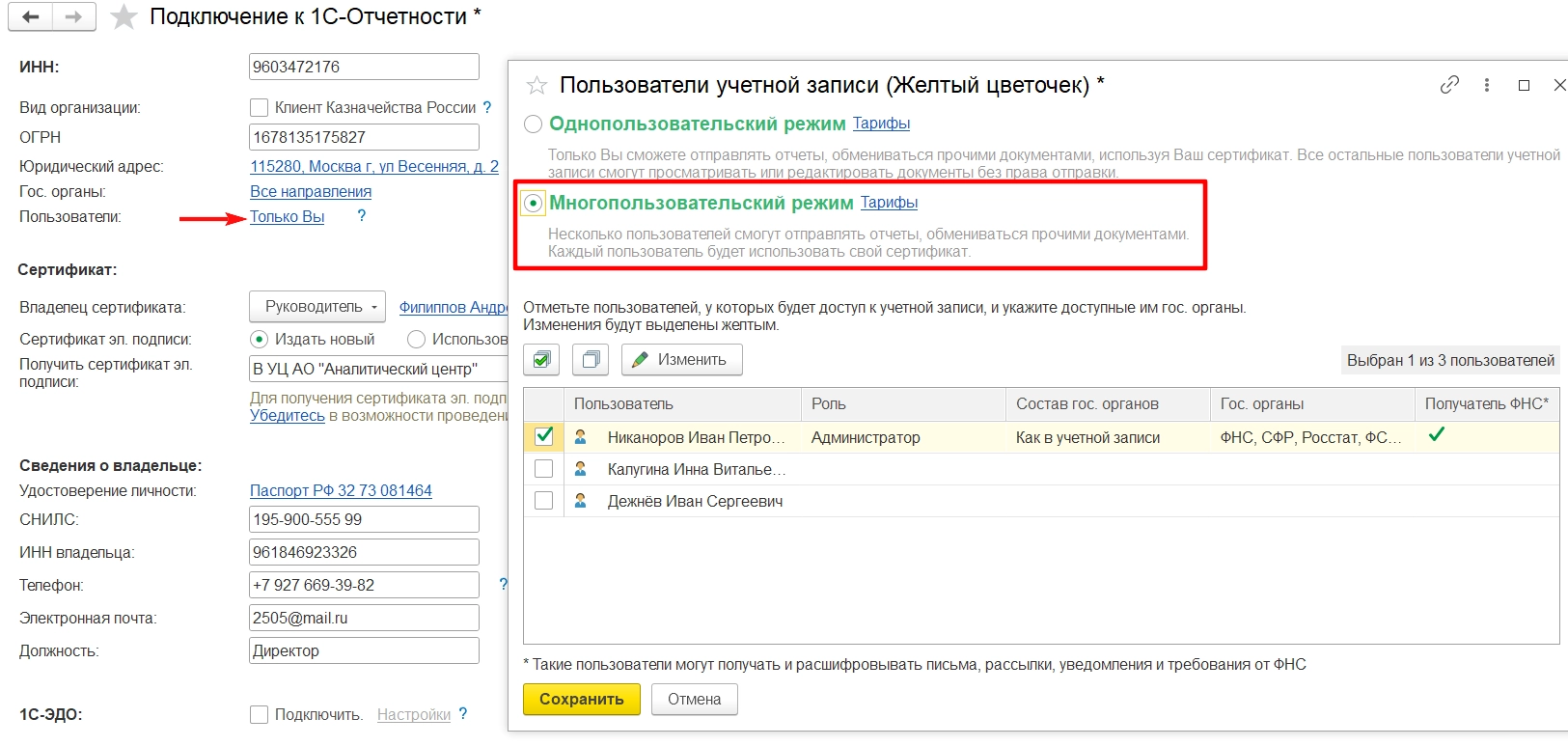Open Тарифы link for Многопользовательский режим
This screenshot has height=746, width=1568.
click(889, 203)
